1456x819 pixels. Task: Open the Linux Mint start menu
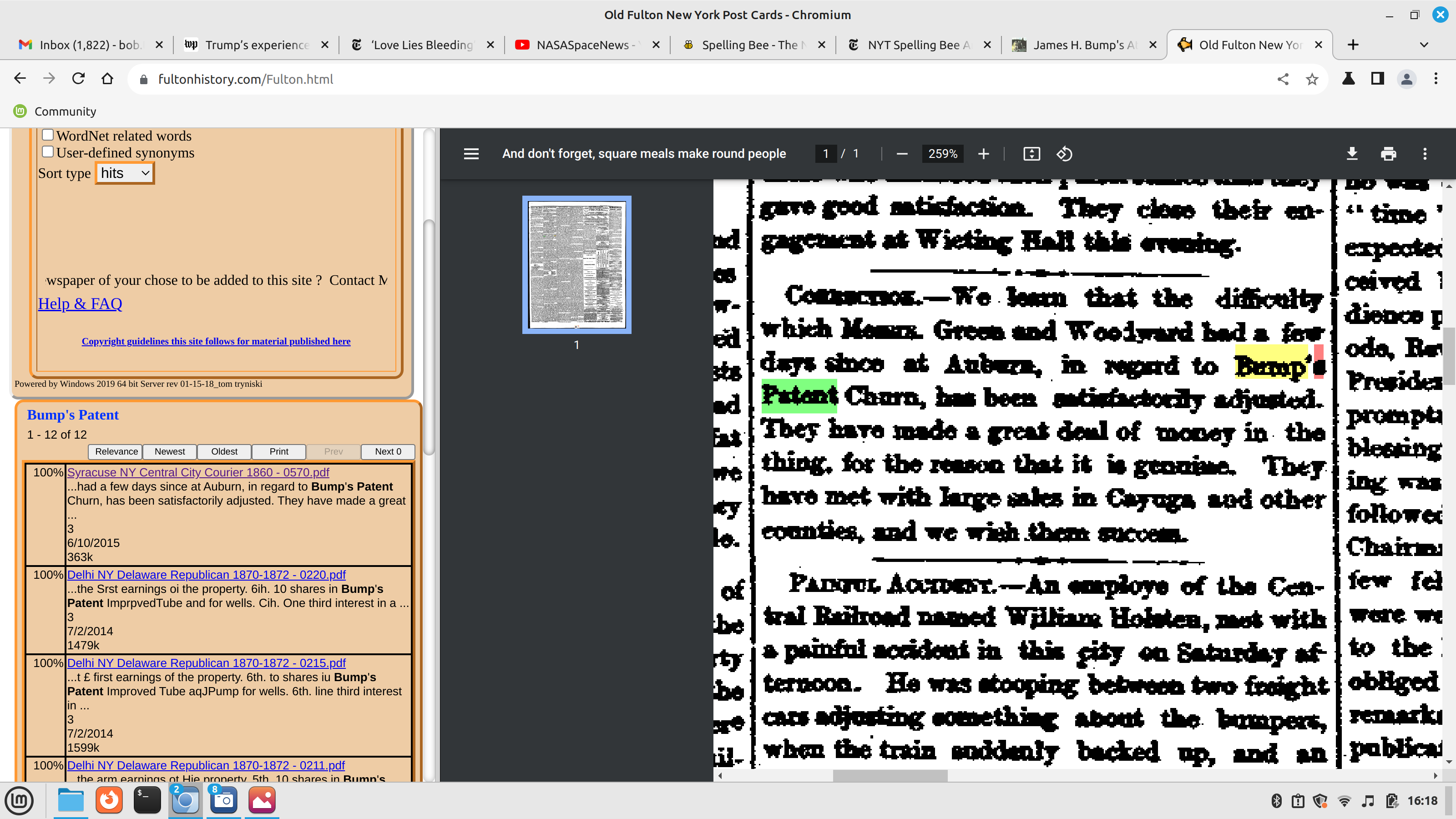20,800
